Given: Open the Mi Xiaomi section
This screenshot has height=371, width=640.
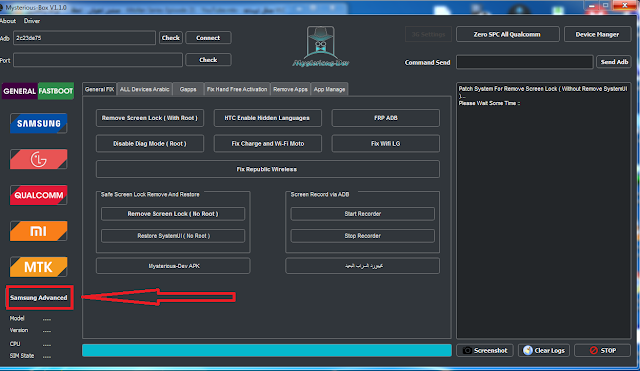Looking at the screenshot, I should (38, 231).
